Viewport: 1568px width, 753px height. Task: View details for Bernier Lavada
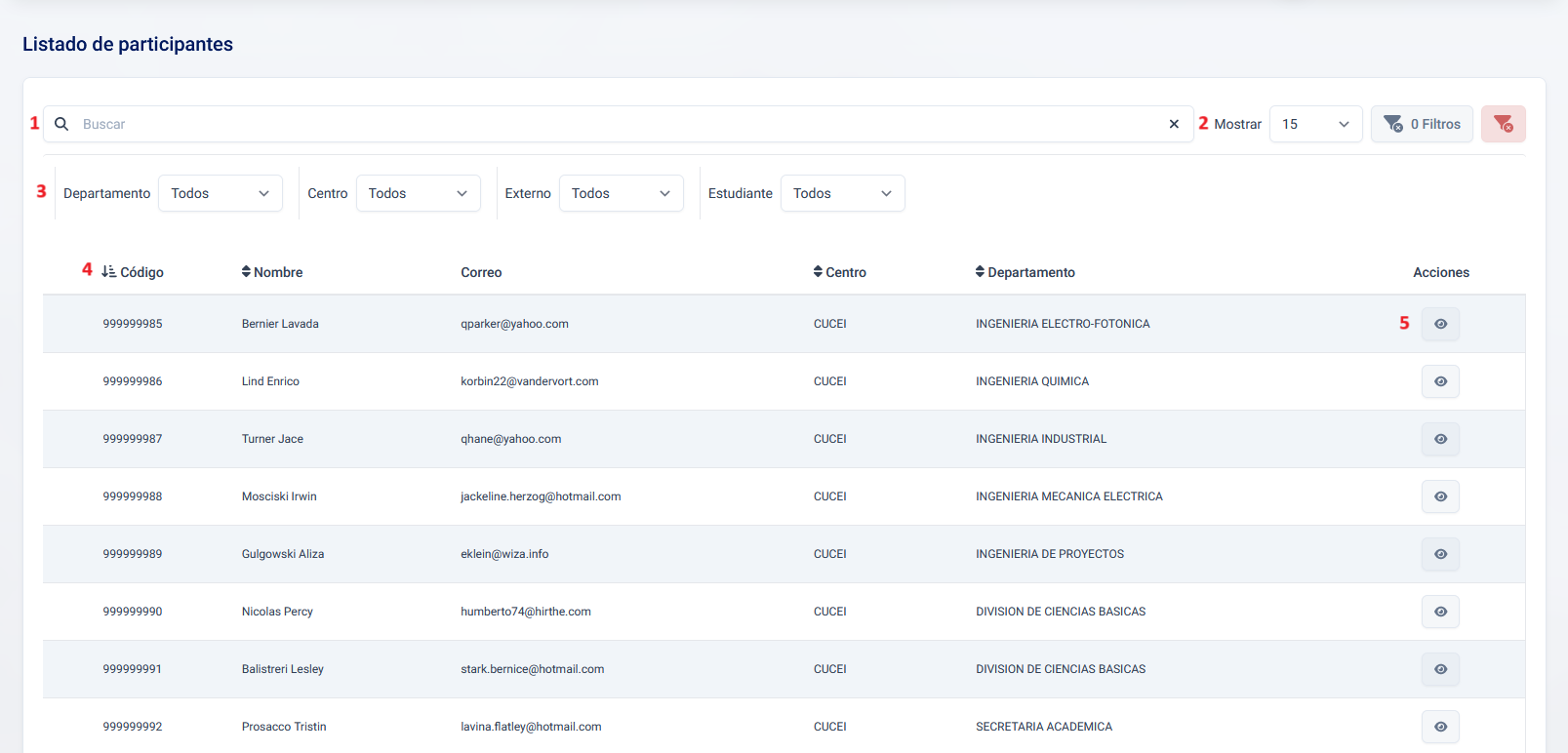[x=1440, y=324]
